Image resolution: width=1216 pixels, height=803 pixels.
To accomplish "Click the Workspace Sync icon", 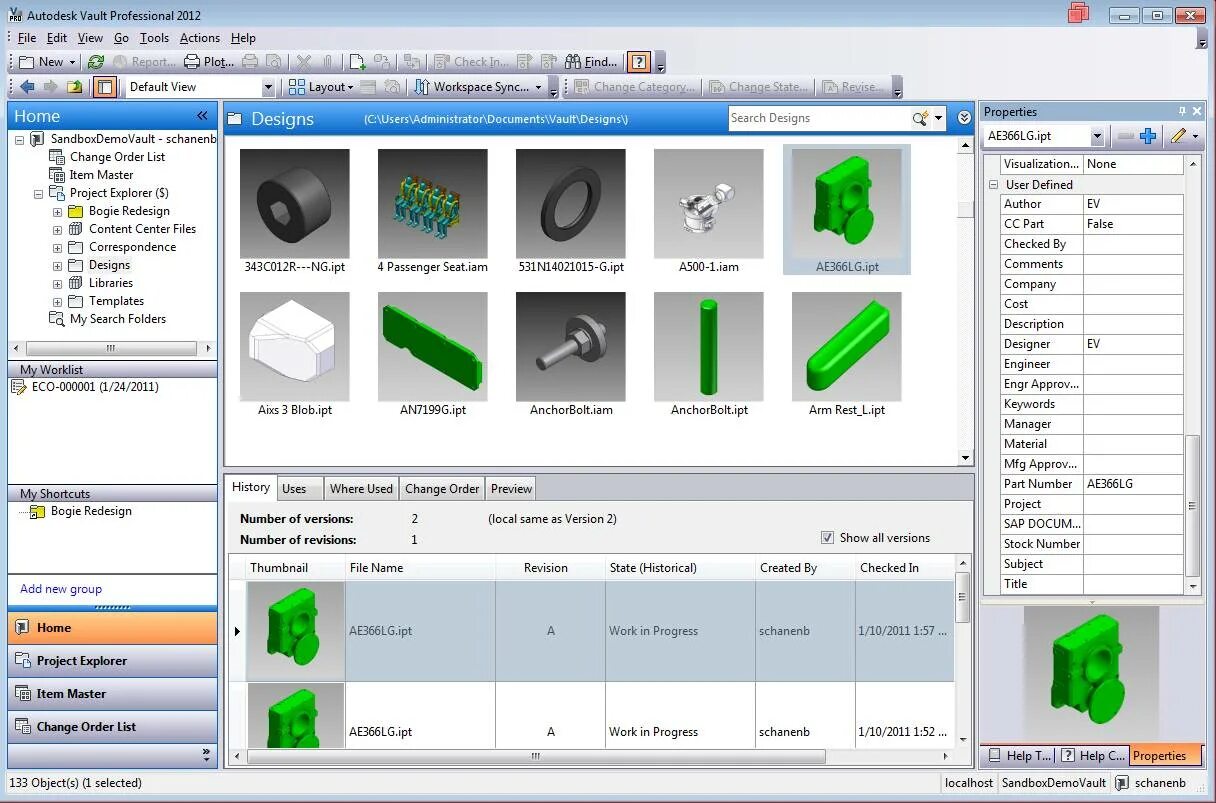I will 422,87.
